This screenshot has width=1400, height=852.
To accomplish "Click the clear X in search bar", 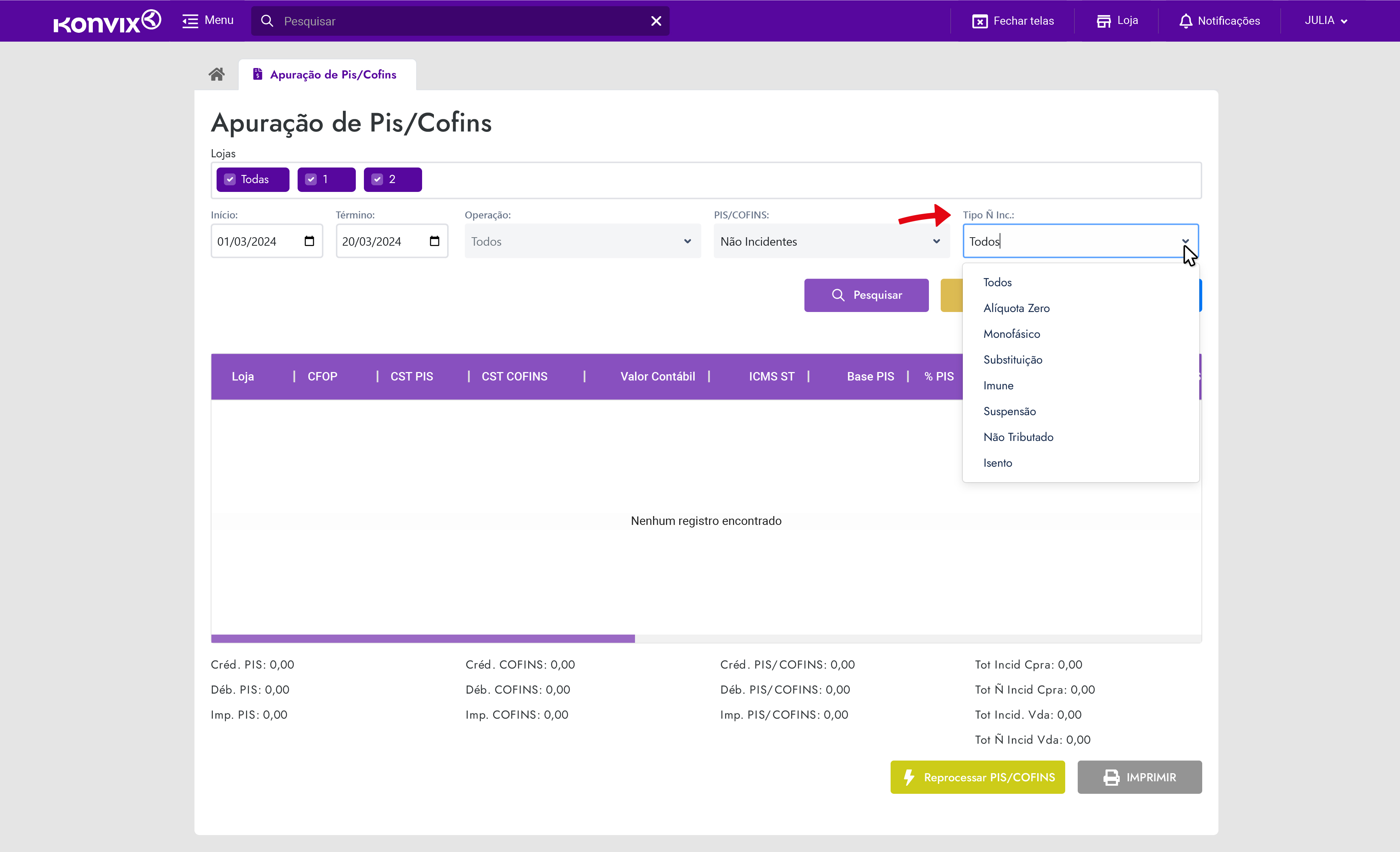I will (656, 21).
